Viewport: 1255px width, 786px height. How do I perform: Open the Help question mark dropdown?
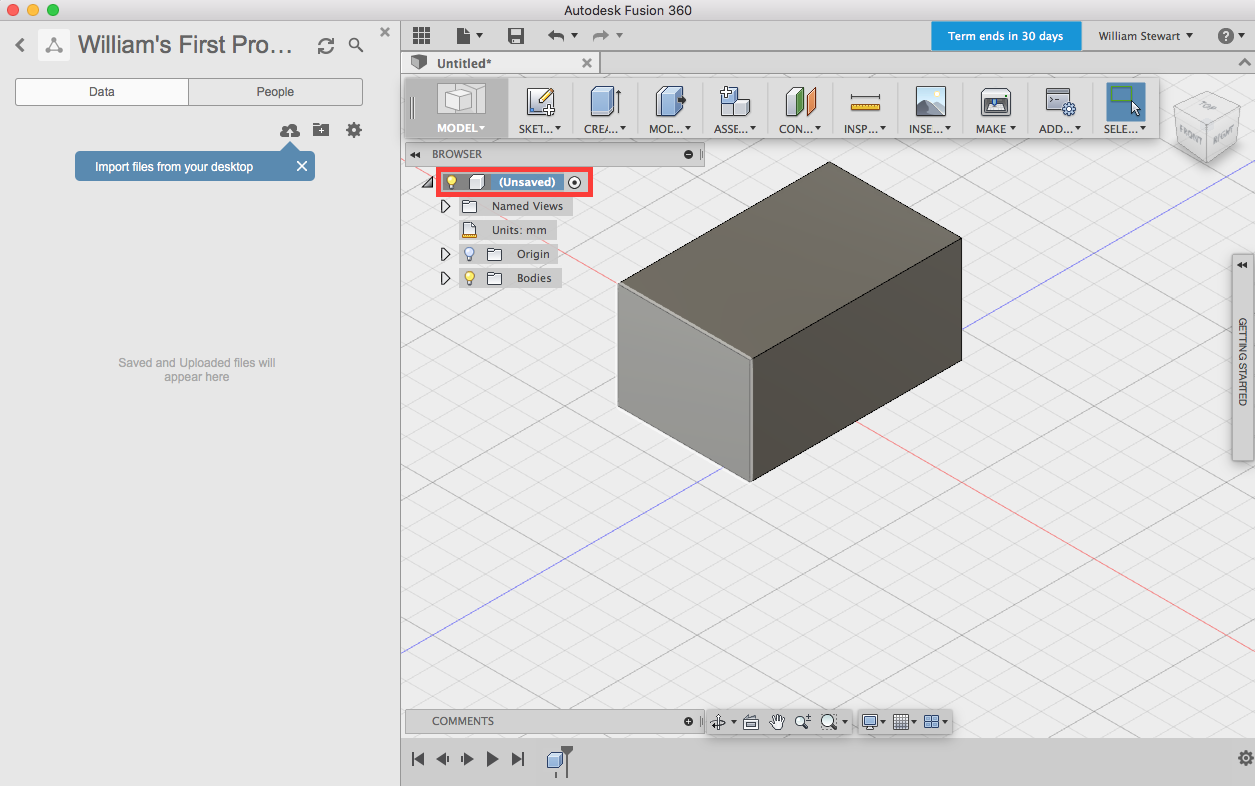click(1229, 36)
